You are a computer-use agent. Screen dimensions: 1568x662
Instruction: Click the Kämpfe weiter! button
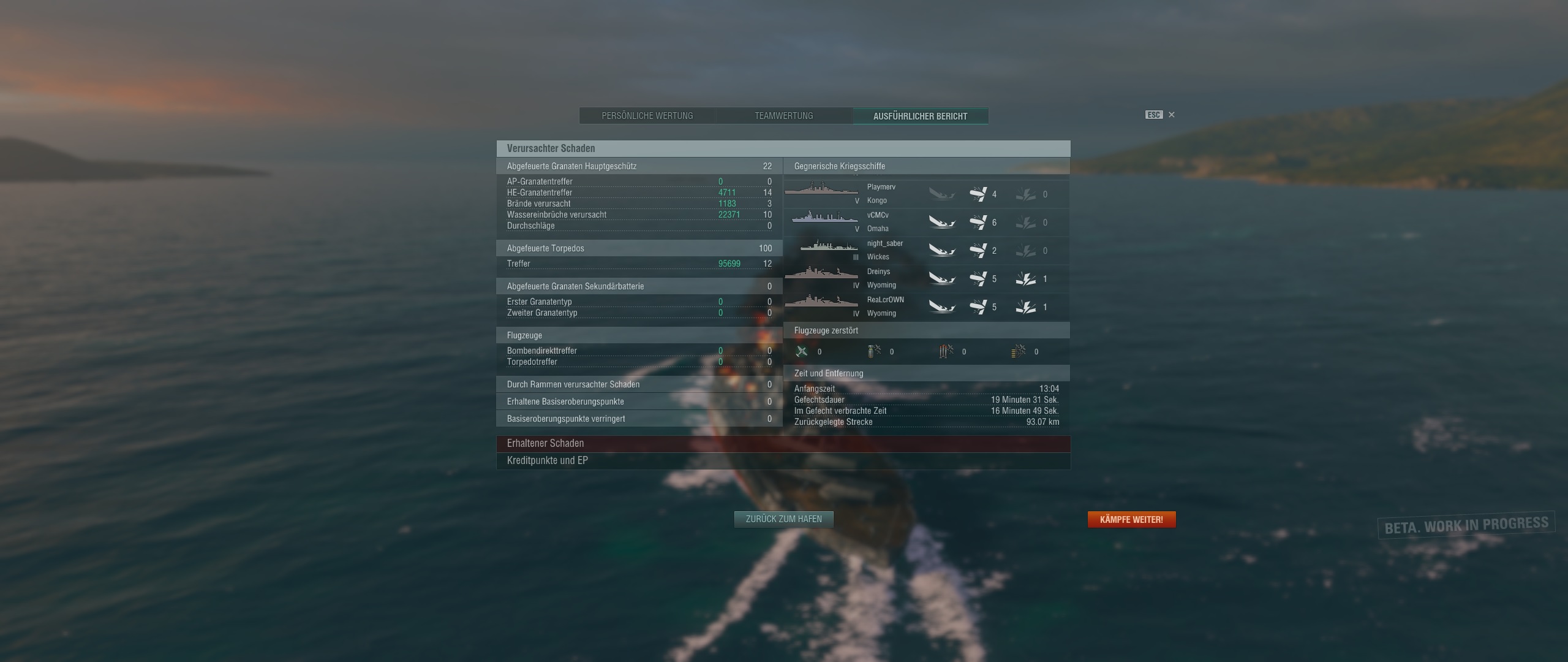coord(1131,520)
